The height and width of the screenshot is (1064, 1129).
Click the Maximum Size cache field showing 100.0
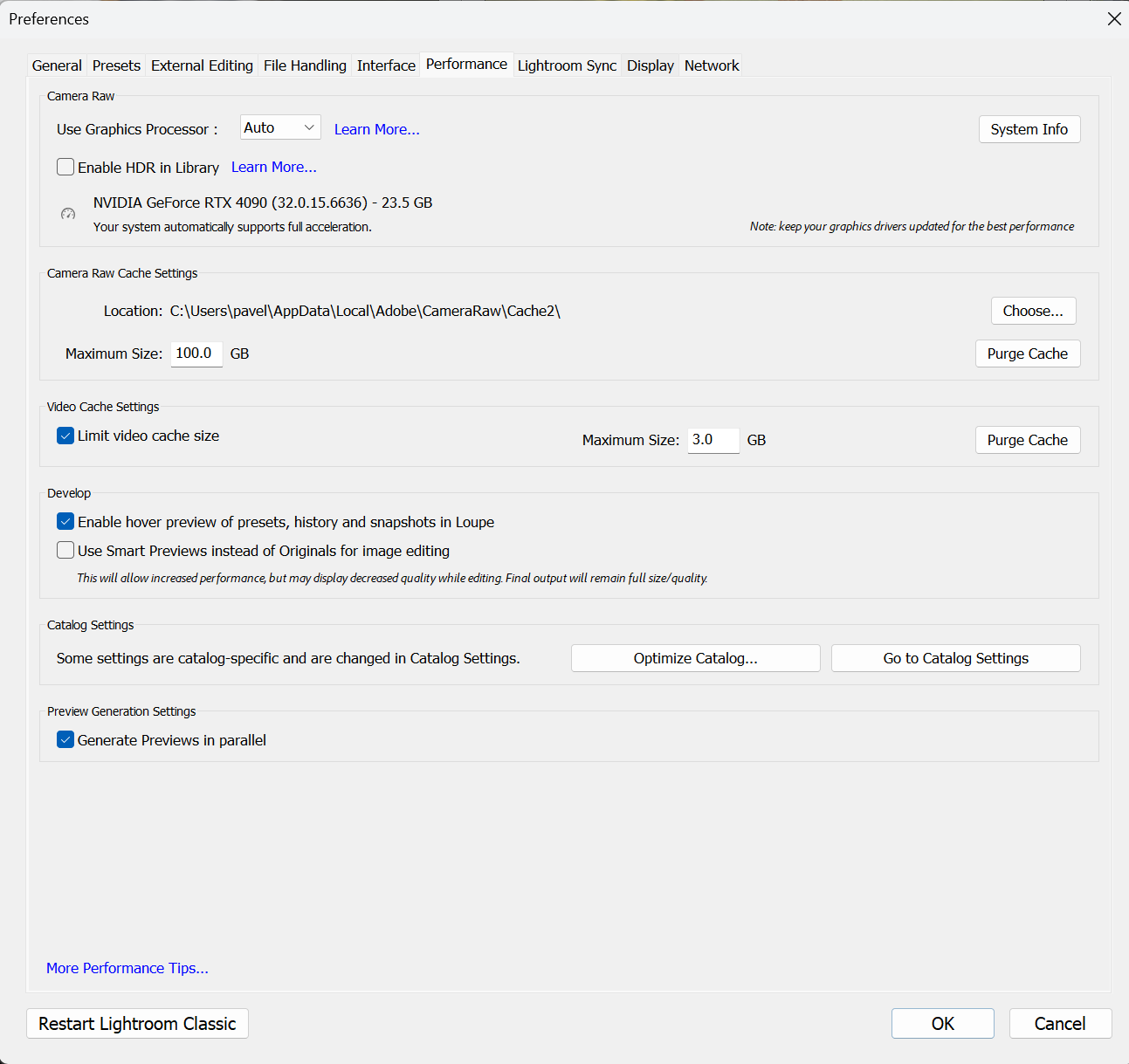pos(196,354)
